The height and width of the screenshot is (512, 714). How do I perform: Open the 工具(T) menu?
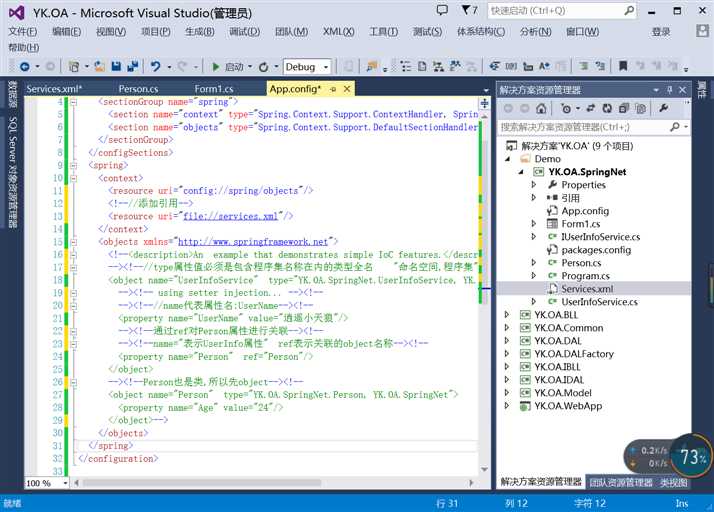click(383, 31)
